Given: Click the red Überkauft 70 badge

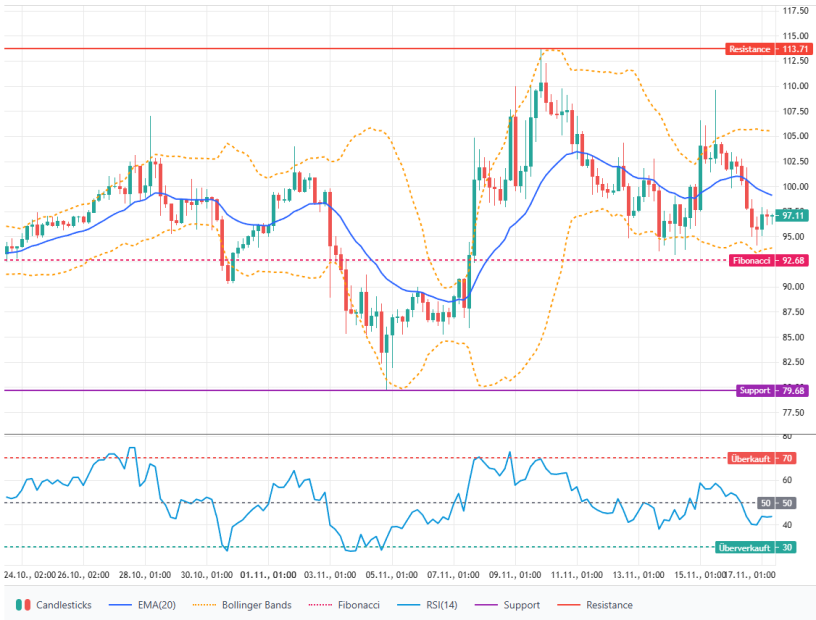Looking at the screenshot, I should [x=761, y=459].
